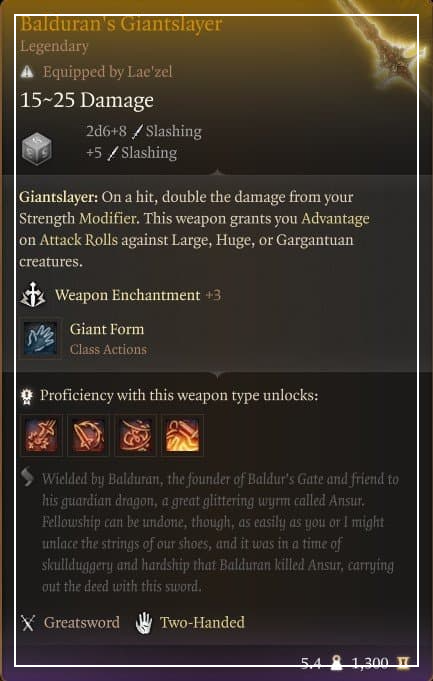433x681 pixels.
Task: Select the first weapon proficiency ability icon
Action: 40,435
